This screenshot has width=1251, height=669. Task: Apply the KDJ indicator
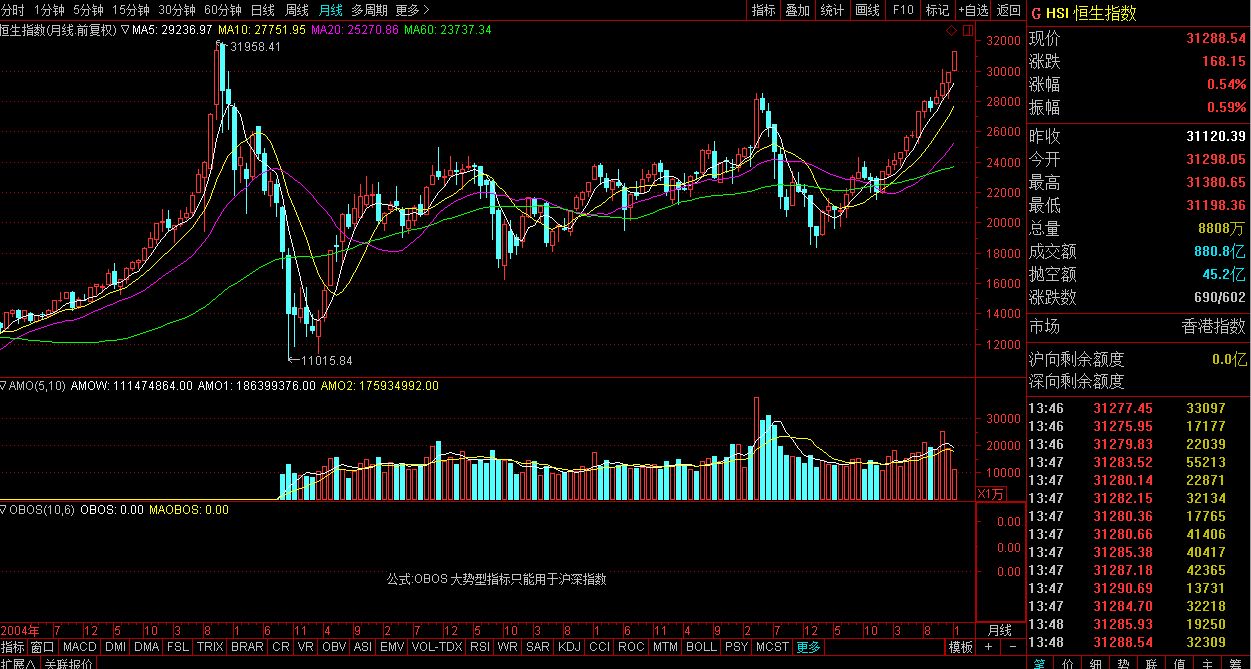coord(569,647)
